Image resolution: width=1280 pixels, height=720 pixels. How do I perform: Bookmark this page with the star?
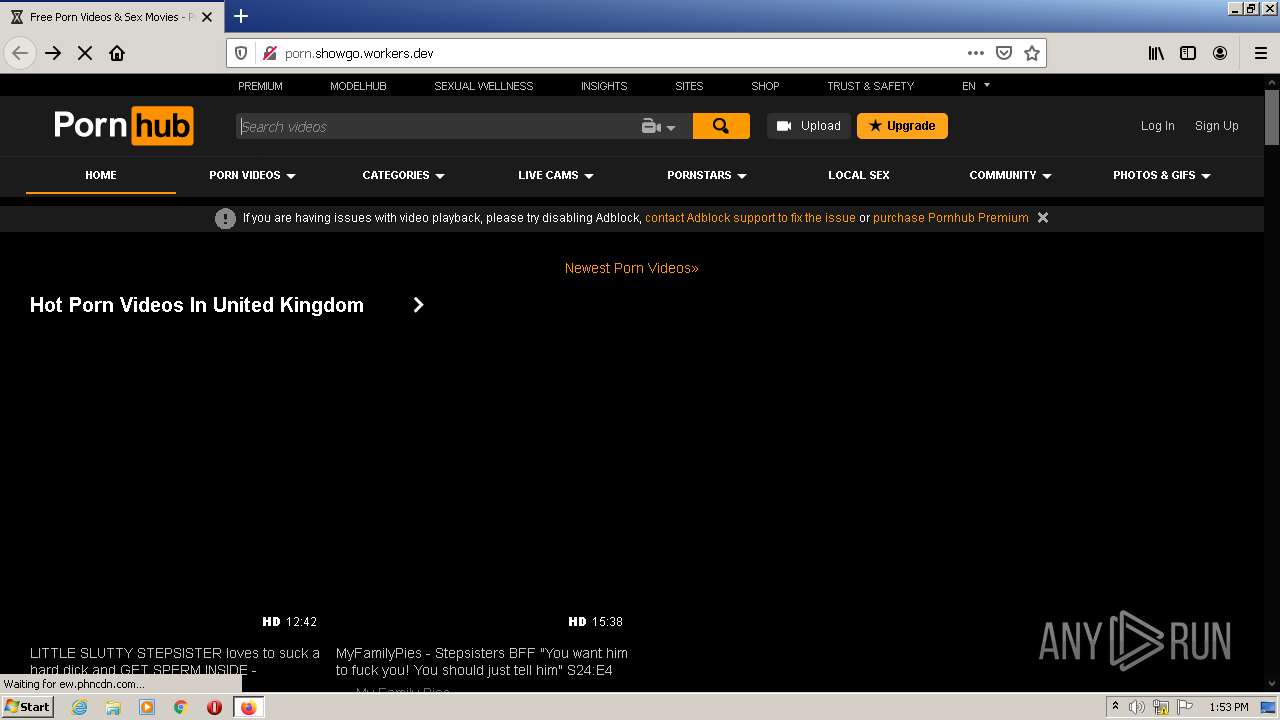[x=1032, y=53]
